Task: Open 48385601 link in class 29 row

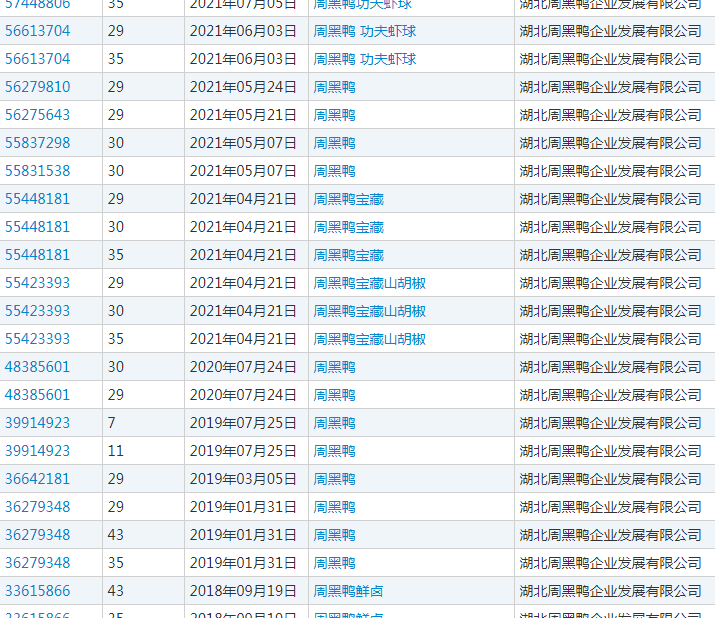Action: [38, 395]
